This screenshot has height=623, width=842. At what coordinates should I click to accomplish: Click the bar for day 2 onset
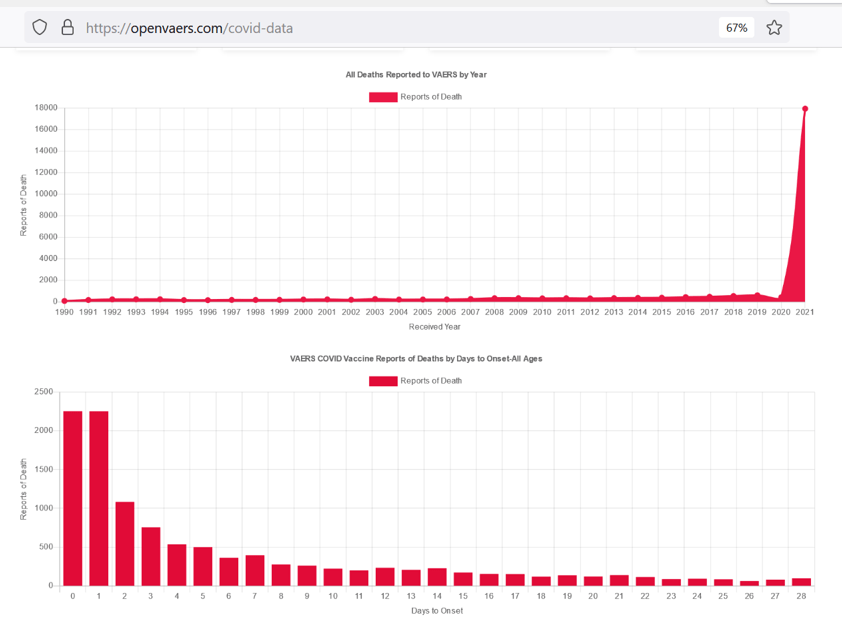(x=125, y=543)
